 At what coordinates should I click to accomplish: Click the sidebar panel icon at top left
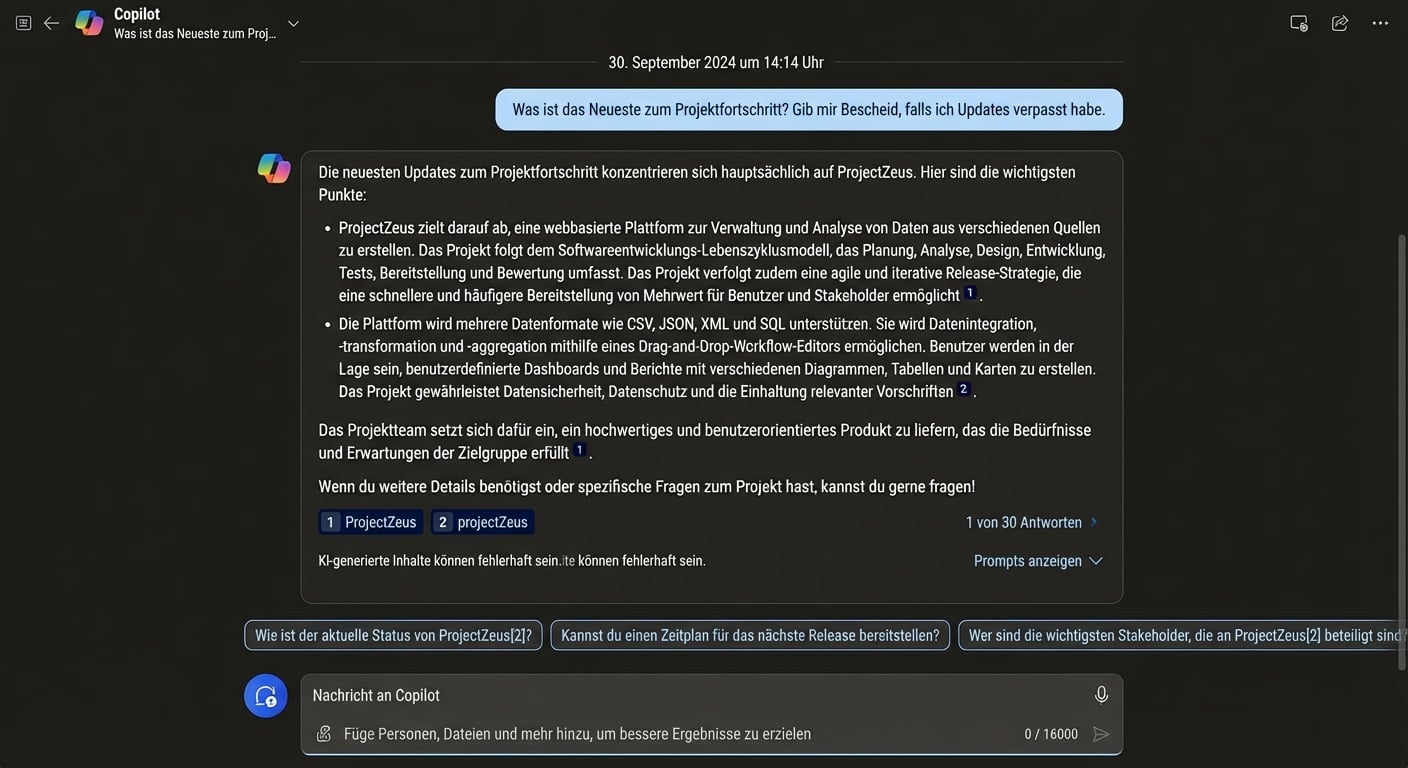pyautogui.click(x=23, y=23)
